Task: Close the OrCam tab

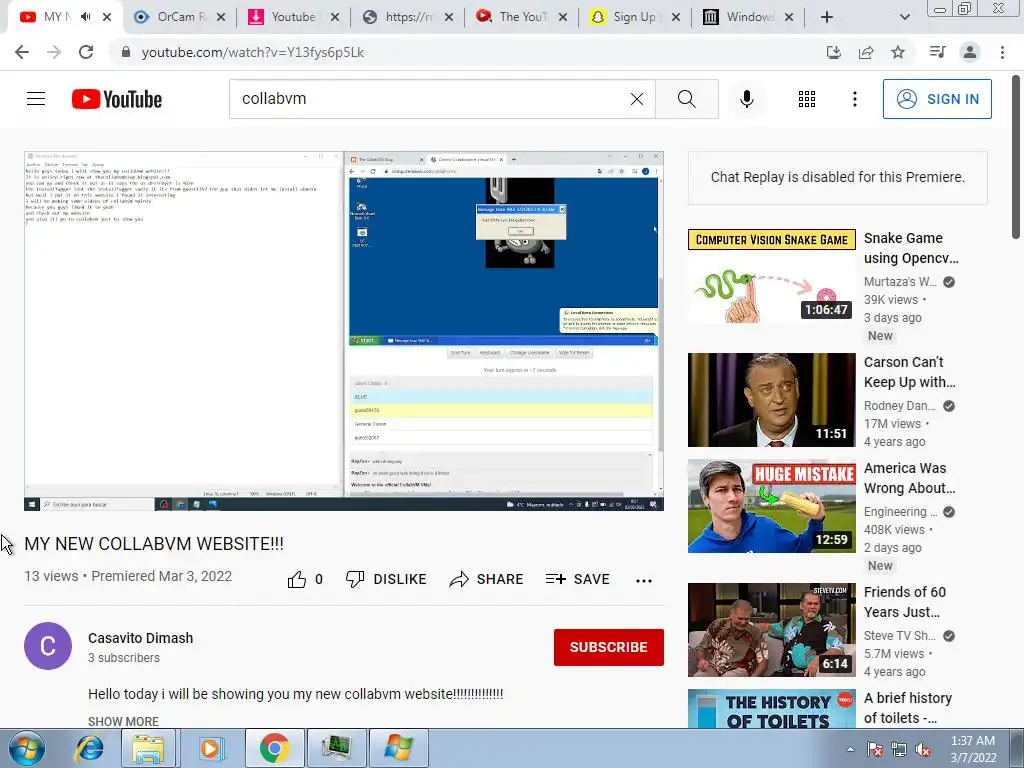Action: click(x=221, y=18)
